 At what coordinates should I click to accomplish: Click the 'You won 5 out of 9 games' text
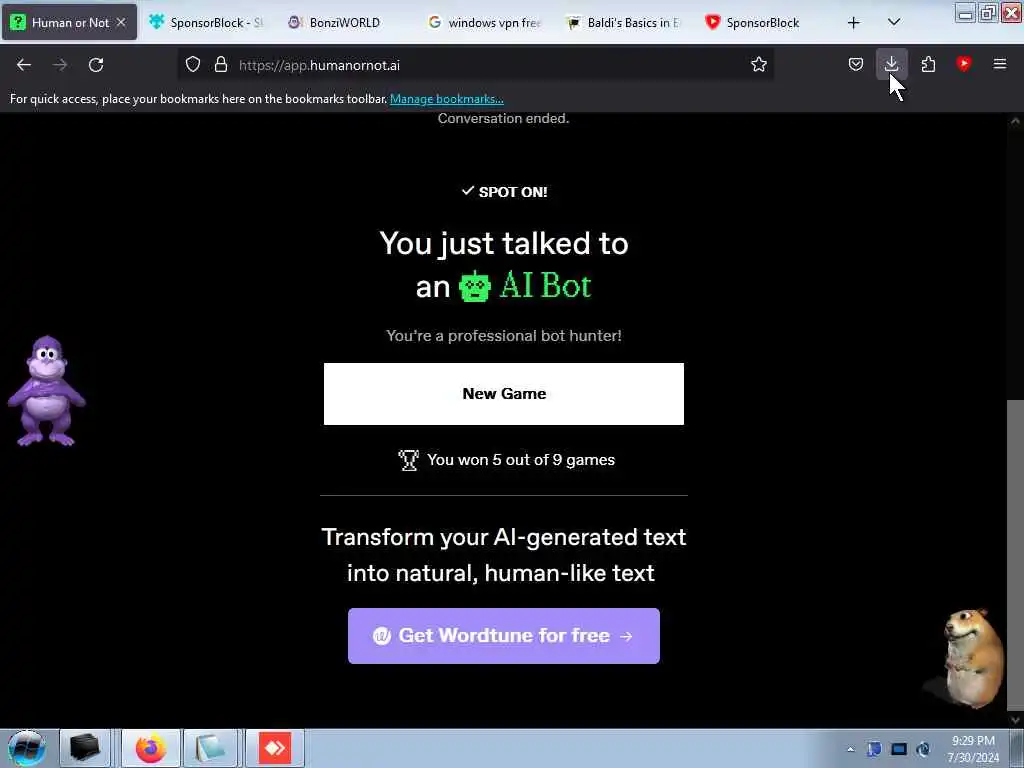pos(520,460)
